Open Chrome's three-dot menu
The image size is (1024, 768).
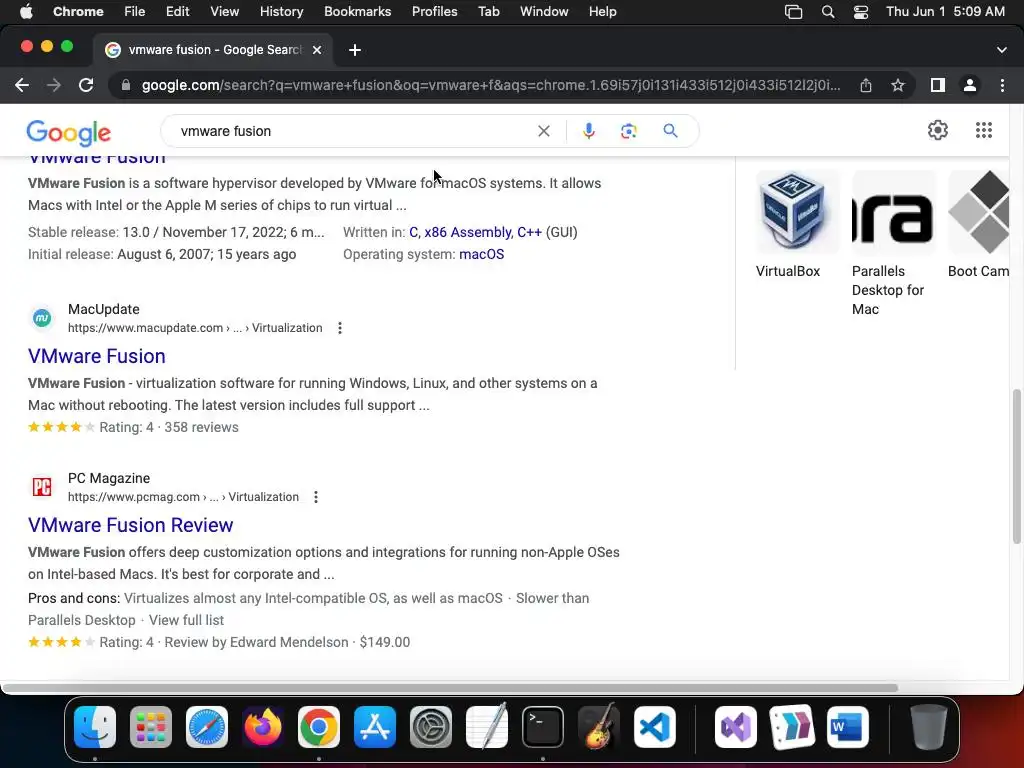pos(1002,85)
